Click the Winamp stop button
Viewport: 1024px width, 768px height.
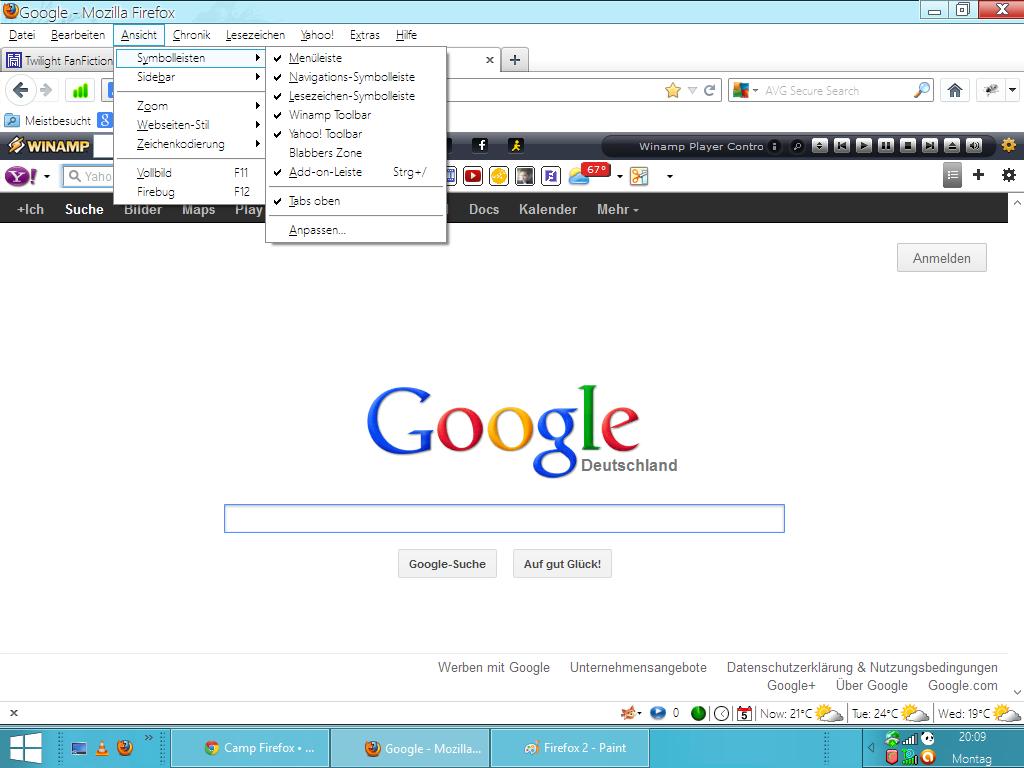click(908, 146)
